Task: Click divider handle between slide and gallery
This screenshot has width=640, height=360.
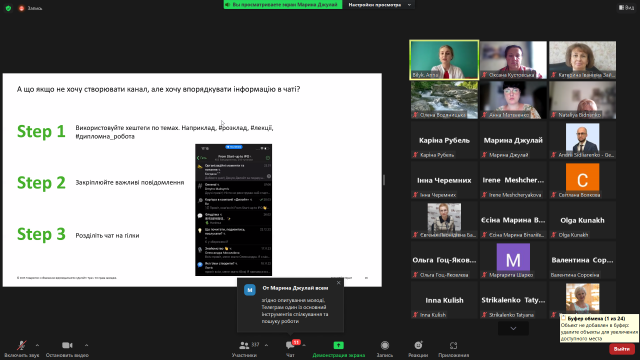Action: coord(384,180)
